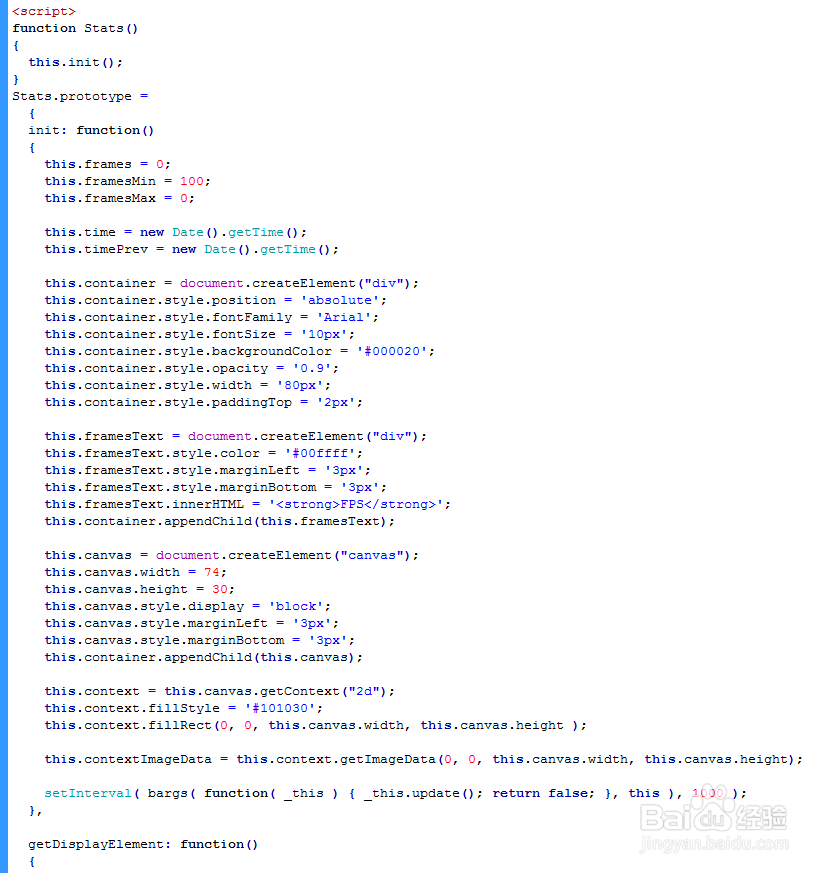The image size is (834, 873).
Task: Click the 'this.container = document.createElement("div");' line
Action: pyautogui.click(x=232, y=283)
